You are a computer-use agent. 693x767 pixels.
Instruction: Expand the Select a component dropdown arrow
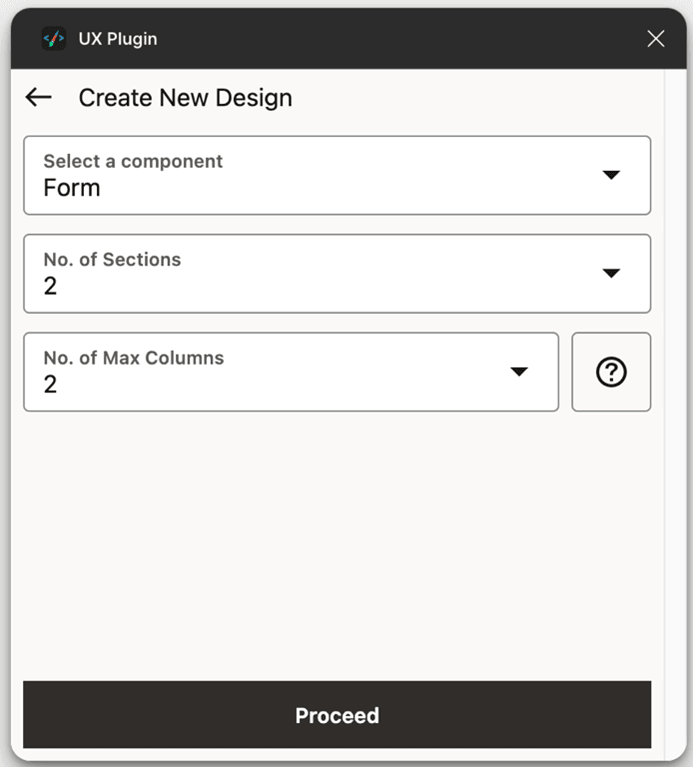pos(612,175)
